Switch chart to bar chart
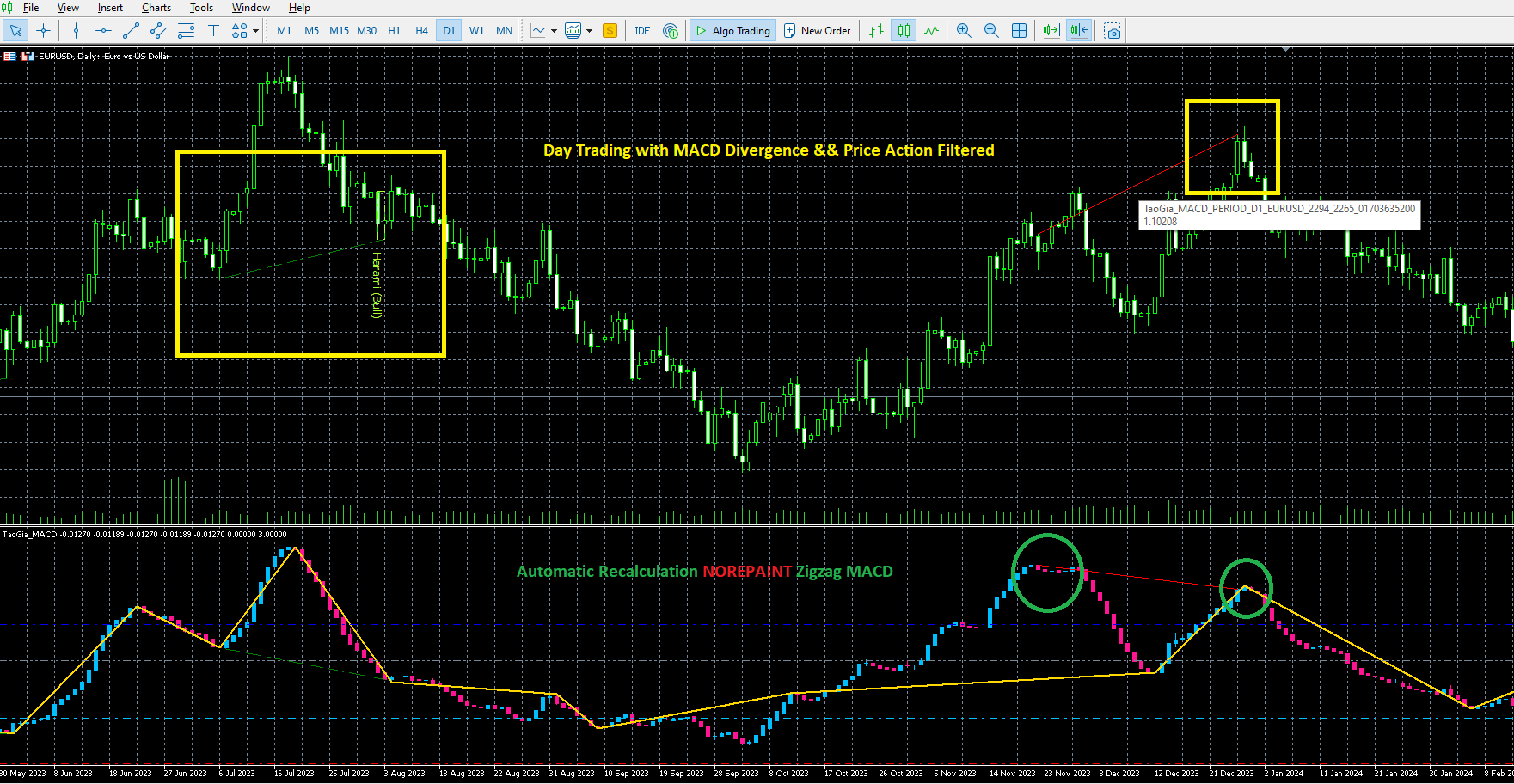This screenshot has height=784, width=1514. [x=876, y=31]
